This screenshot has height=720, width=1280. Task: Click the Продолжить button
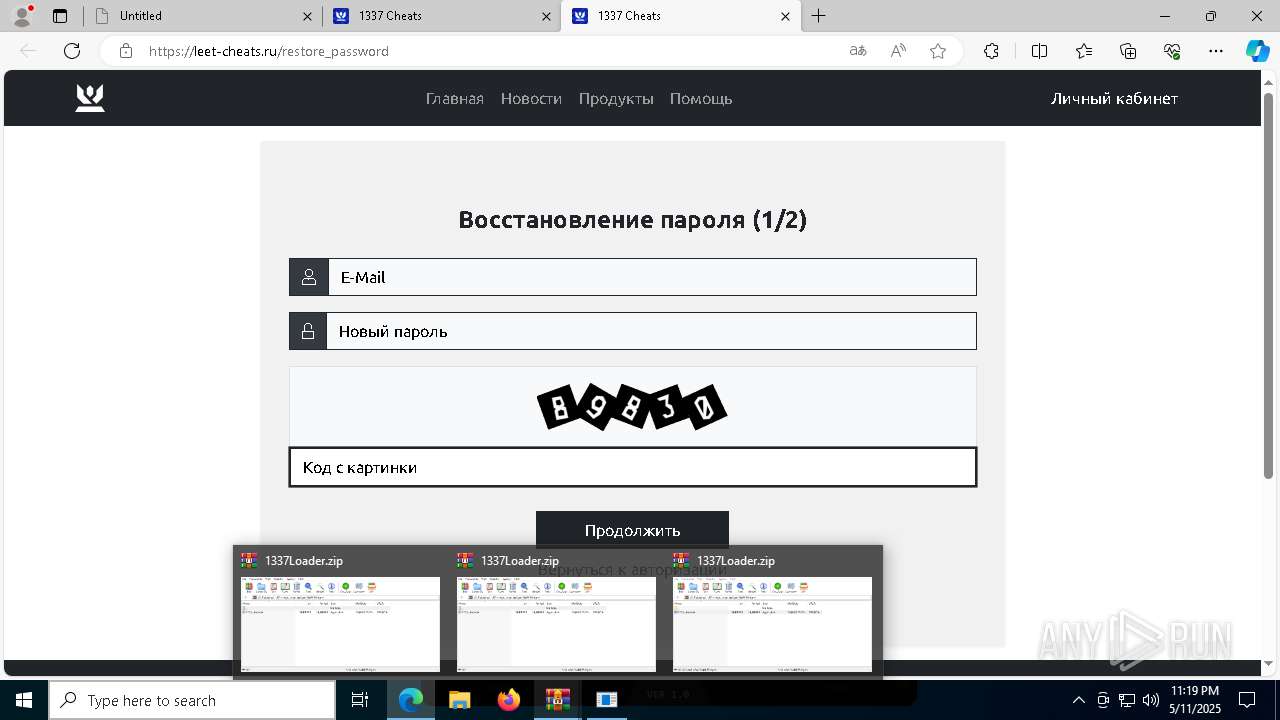coord(632,530)
